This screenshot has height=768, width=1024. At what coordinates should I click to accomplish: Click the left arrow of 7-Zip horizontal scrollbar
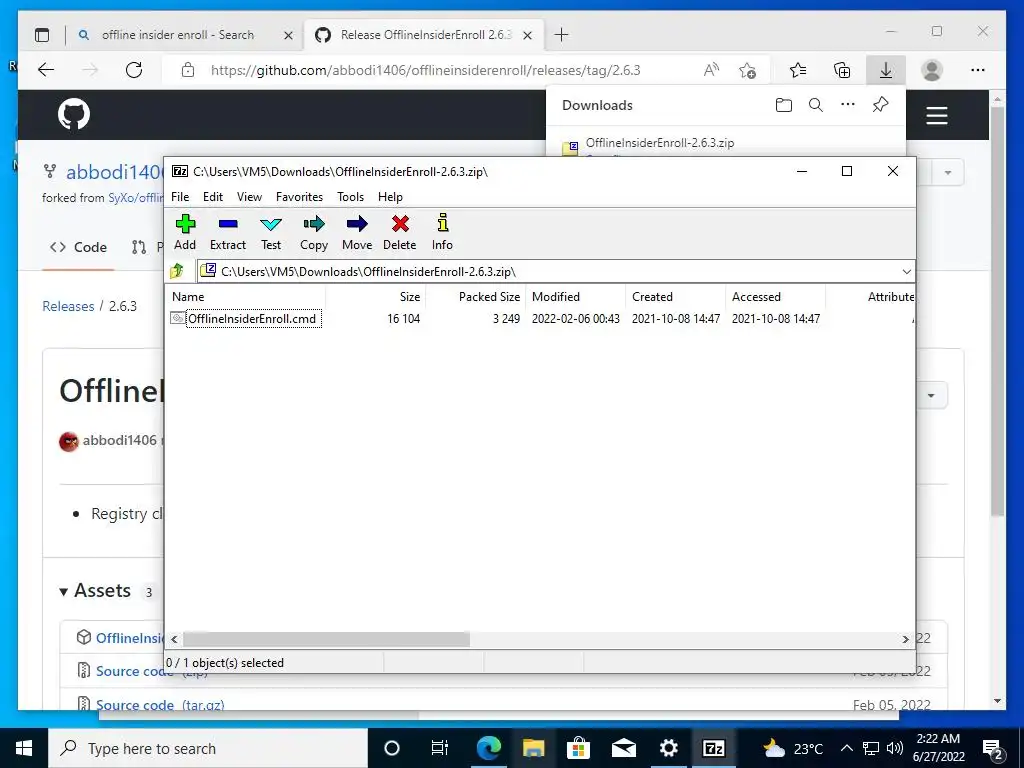point(174,639)
